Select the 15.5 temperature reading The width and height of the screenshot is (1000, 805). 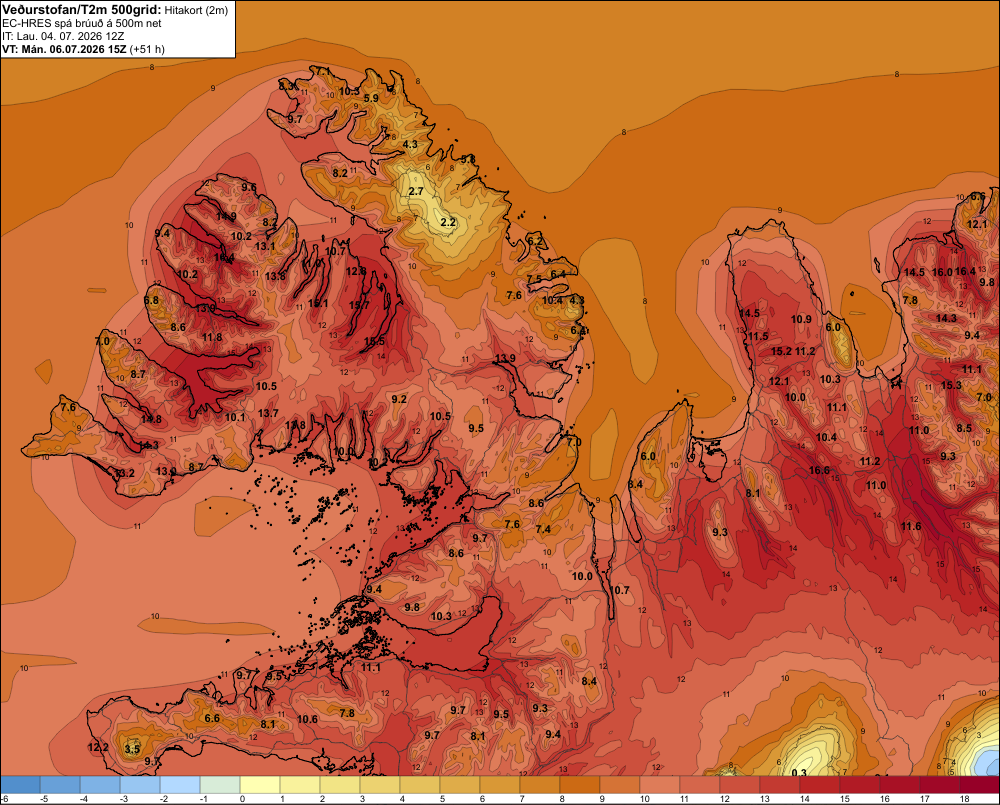[374, 341]
